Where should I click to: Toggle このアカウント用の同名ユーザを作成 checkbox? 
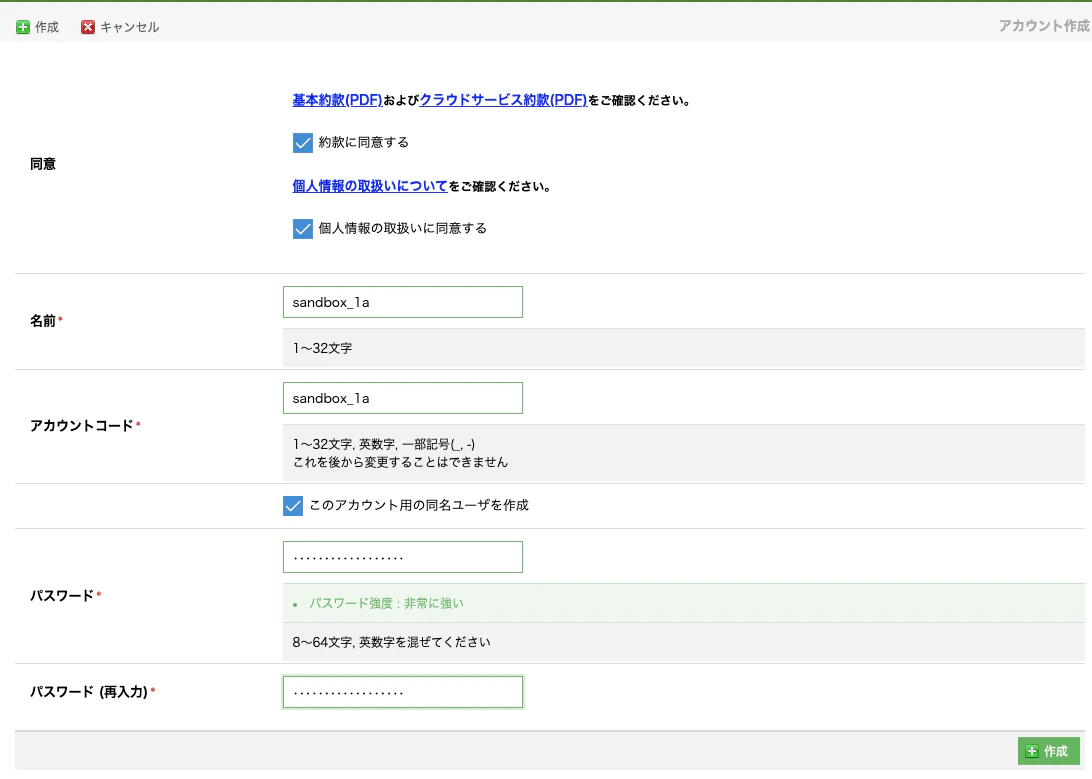pos(292,505)
